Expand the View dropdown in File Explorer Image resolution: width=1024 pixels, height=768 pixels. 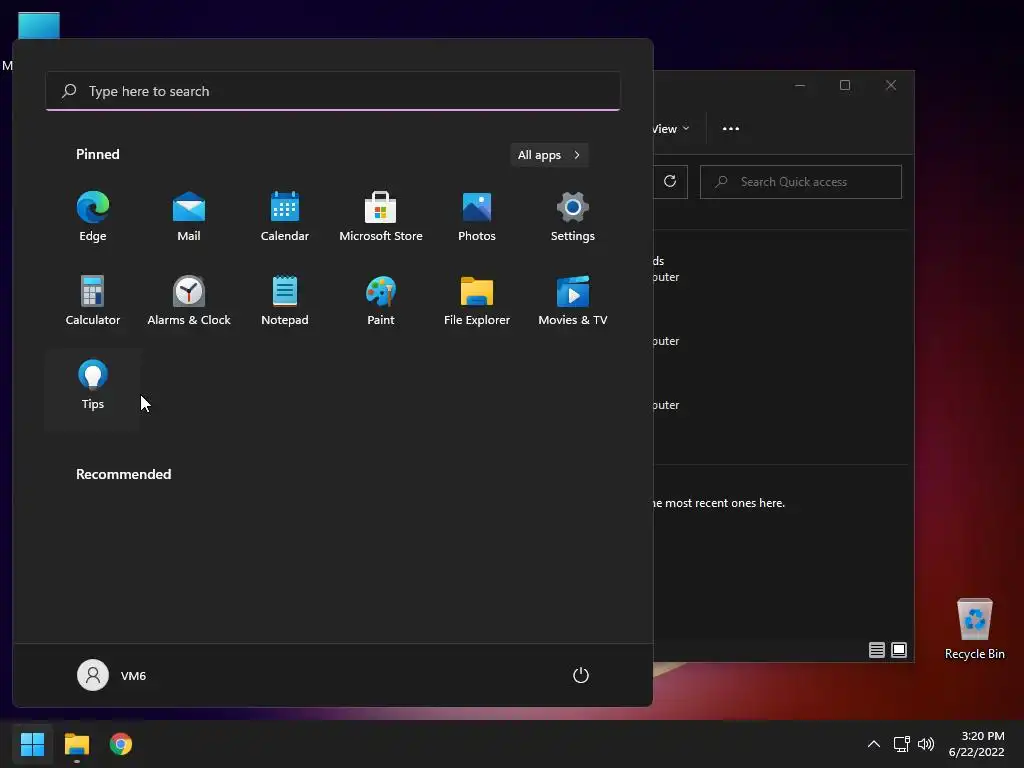coord(671,129)
